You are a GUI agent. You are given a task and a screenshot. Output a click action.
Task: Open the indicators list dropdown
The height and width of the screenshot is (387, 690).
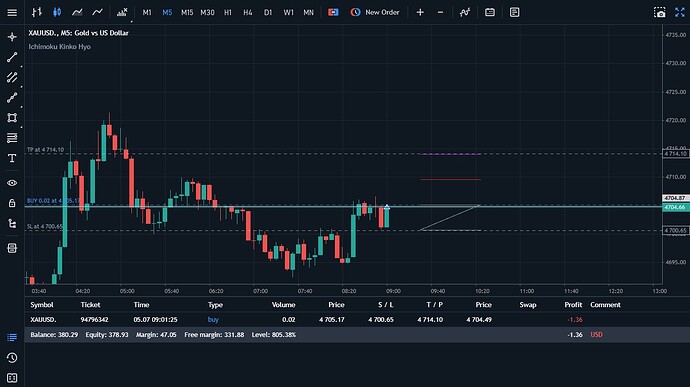tap(122, 12)
